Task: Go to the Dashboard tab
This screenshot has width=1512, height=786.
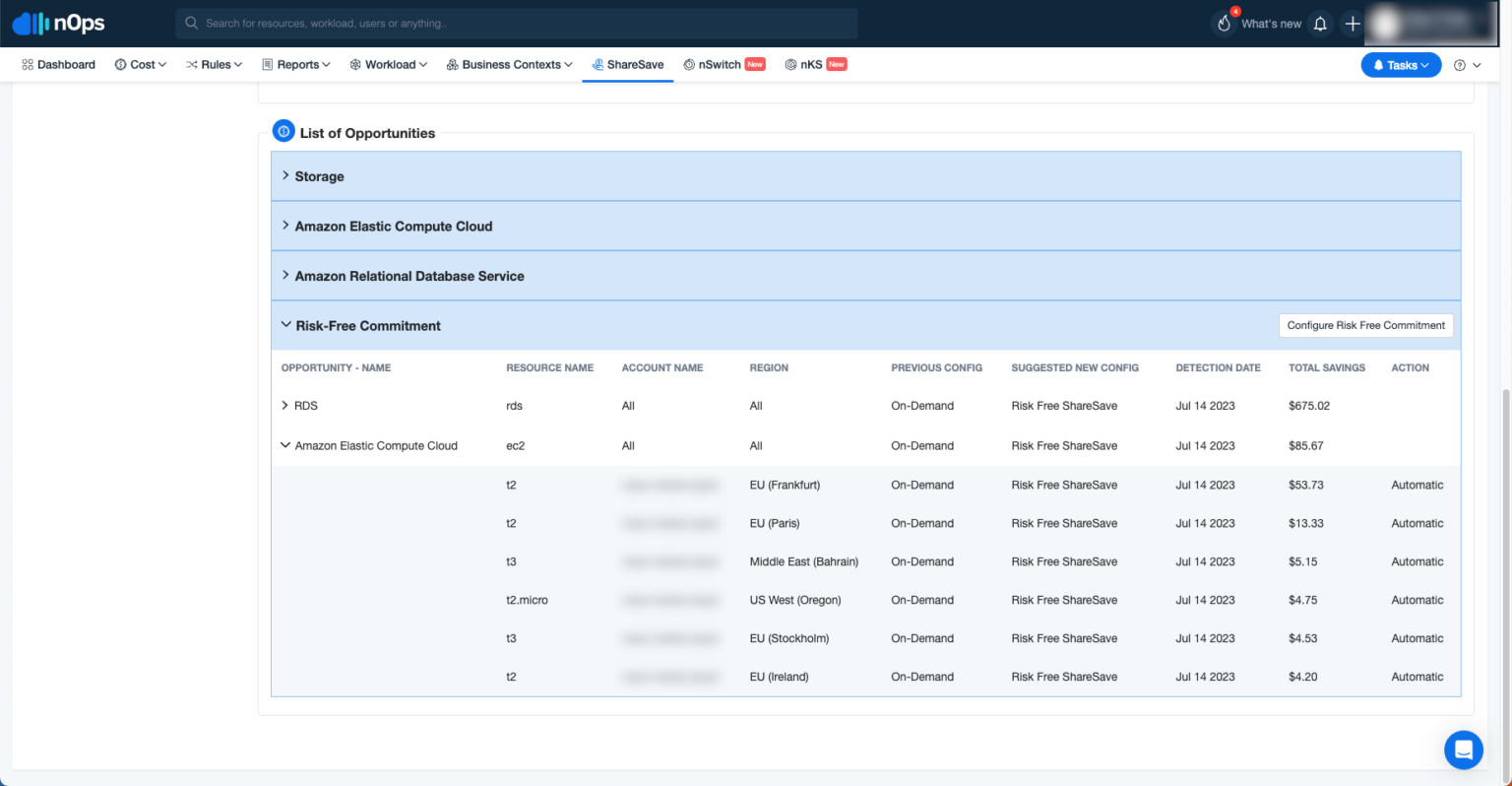Action: click(58, 64)
